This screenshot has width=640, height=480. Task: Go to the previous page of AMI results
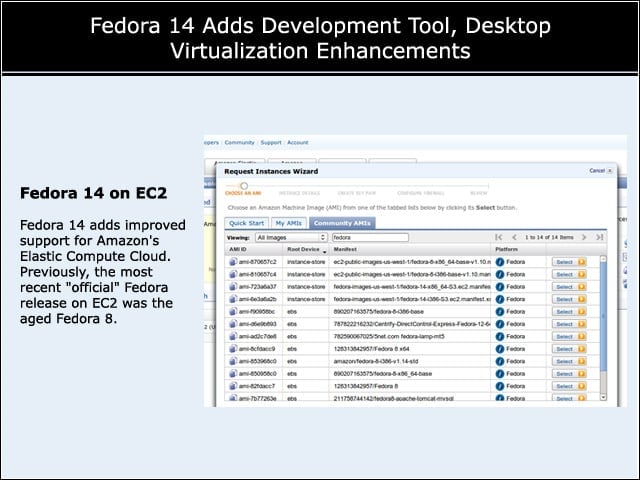(x=514, y=237)
